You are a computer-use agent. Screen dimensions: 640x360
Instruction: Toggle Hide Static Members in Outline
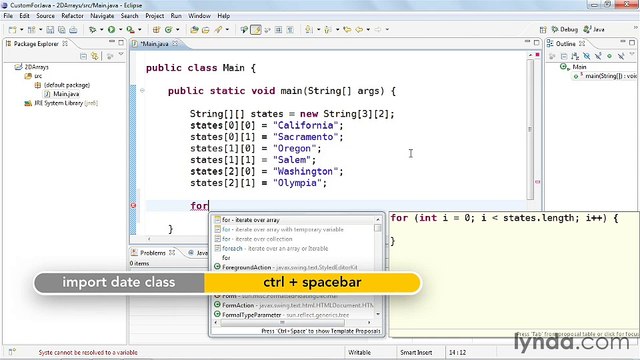[x=598, y=56]
